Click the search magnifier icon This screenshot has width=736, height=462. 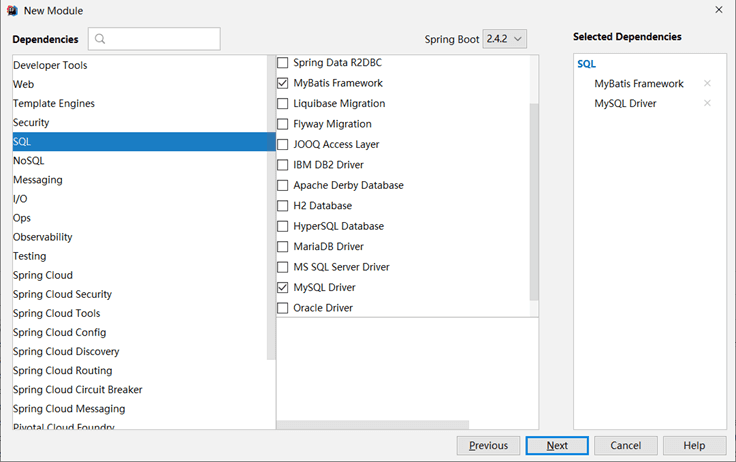[x=101, y=40]
